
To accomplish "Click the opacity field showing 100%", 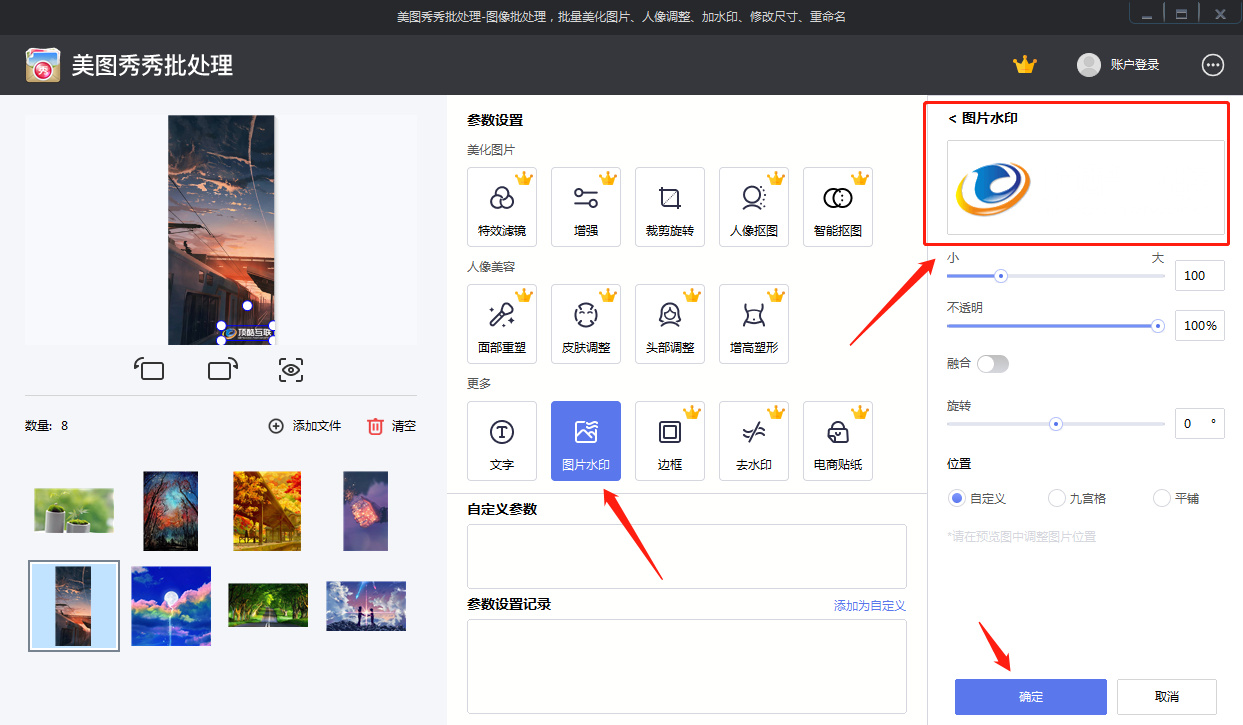I will [x=1200, y=326].
